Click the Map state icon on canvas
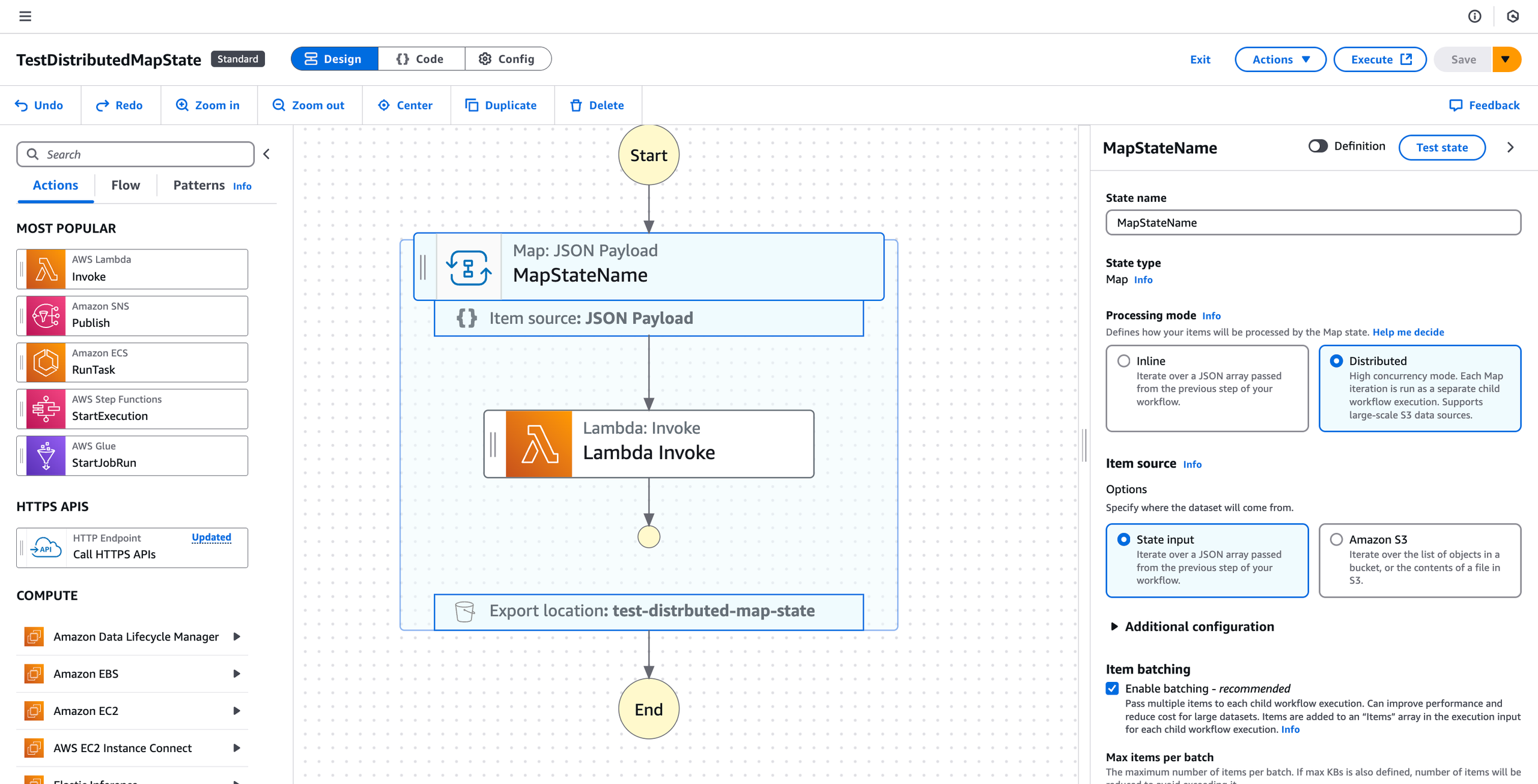 click(x=469, y=267)
